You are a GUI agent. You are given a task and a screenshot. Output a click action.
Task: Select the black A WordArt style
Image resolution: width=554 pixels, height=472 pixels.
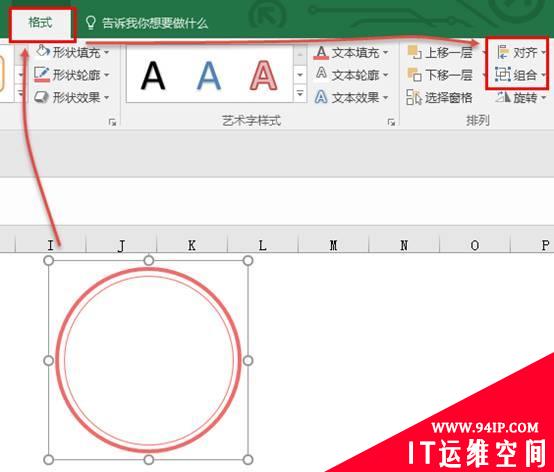pos(153,76)
